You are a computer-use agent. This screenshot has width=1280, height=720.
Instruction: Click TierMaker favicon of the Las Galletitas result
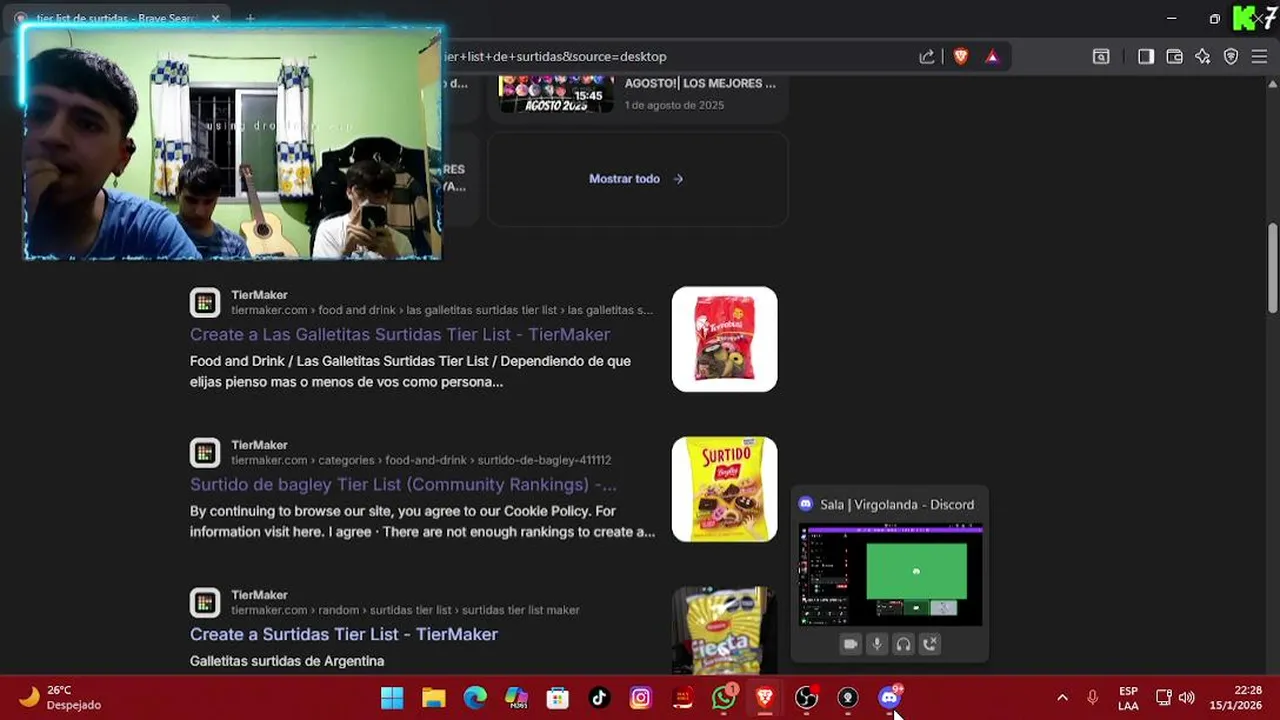tap(205, 302)
